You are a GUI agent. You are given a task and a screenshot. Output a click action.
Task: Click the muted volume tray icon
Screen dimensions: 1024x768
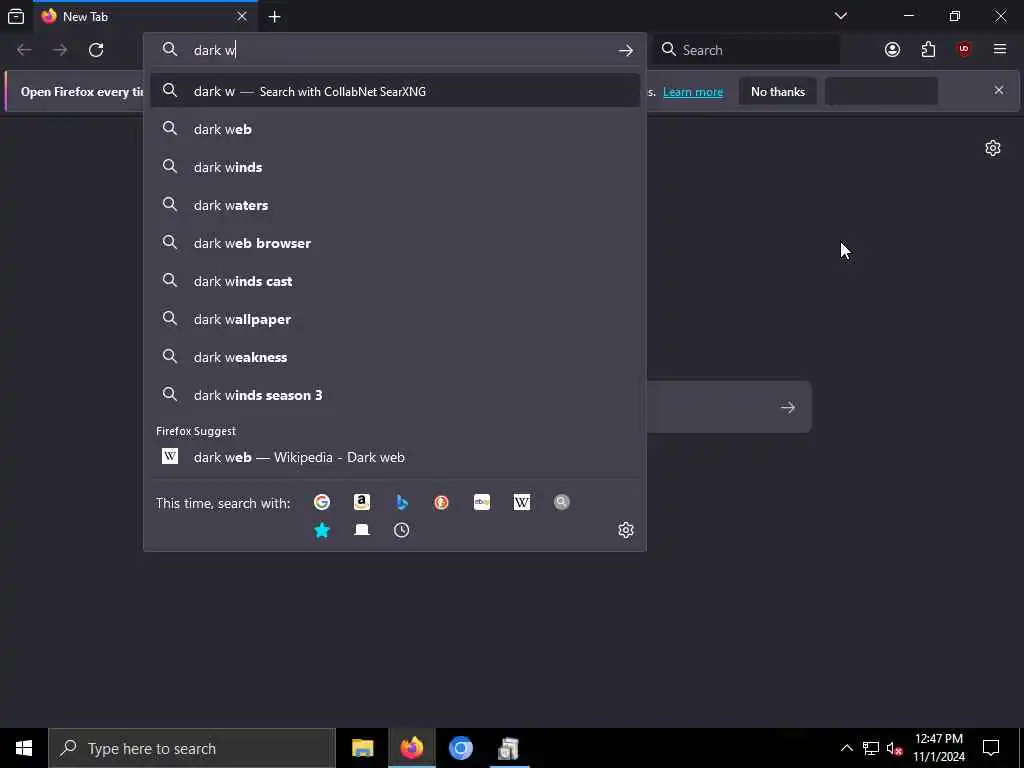pyautogui.click(x=895, y=748)
